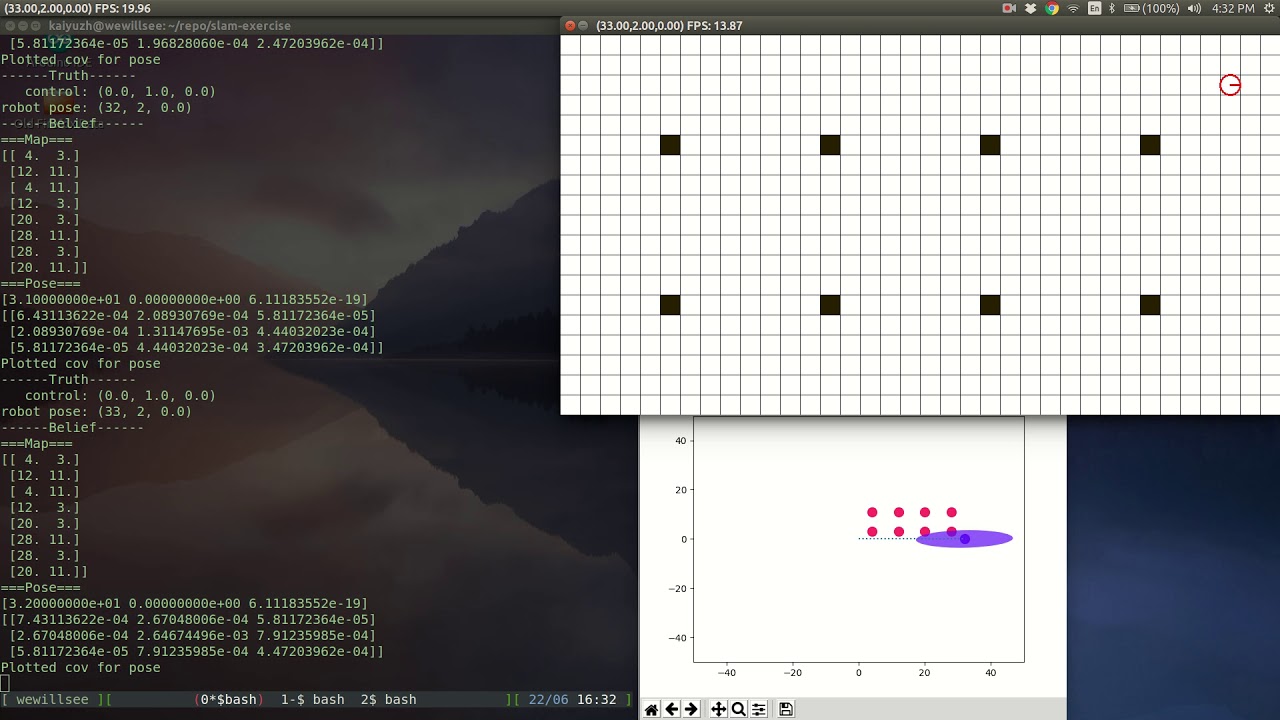
Task: Open the 4:32 PM clock menu
Action: click(1232, 8)
